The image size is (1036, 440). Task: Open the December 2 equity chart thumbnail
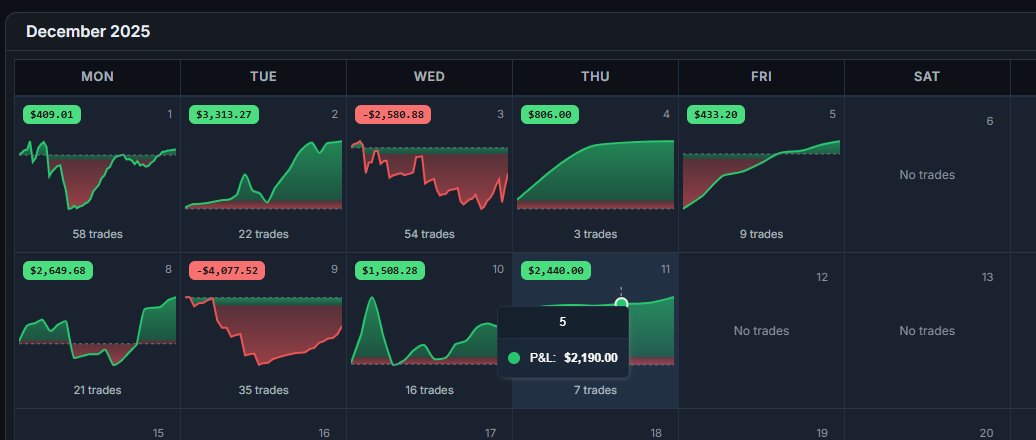(x=264, y=174)
